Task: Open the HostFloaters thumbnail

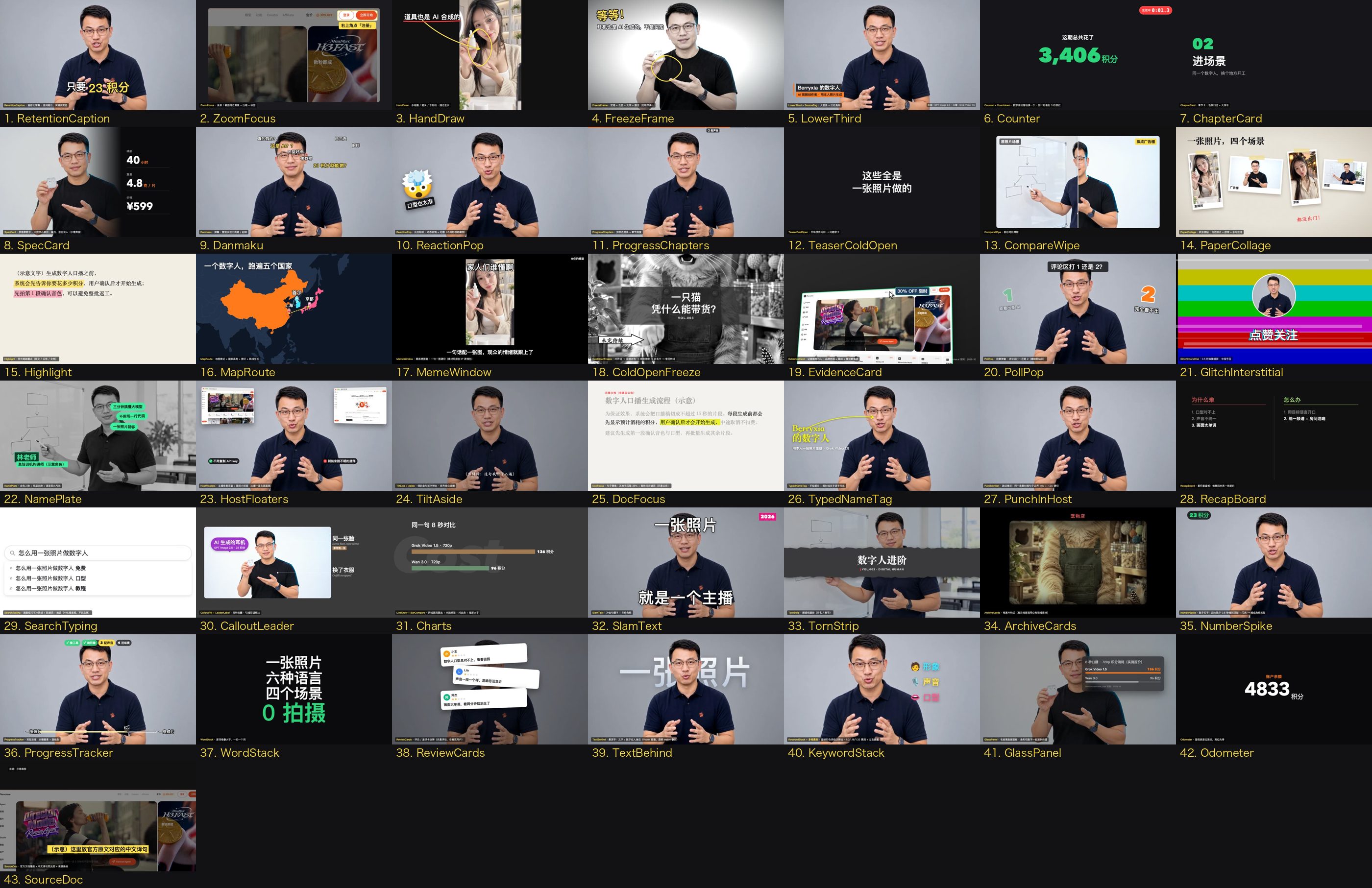Action: 294,435
